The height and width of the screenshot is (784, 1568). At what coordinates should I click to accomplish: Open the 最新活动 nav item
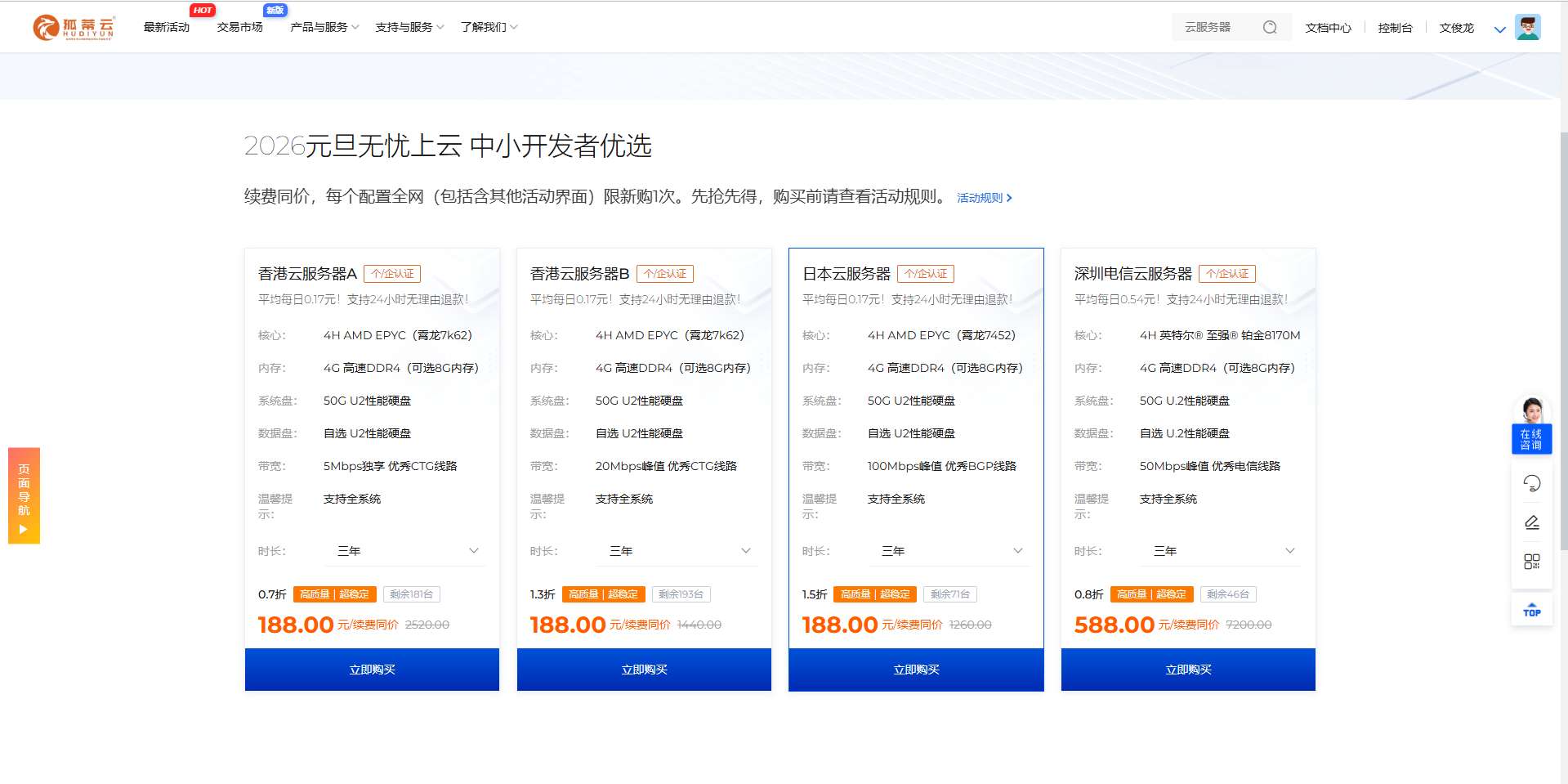[167, 28]
